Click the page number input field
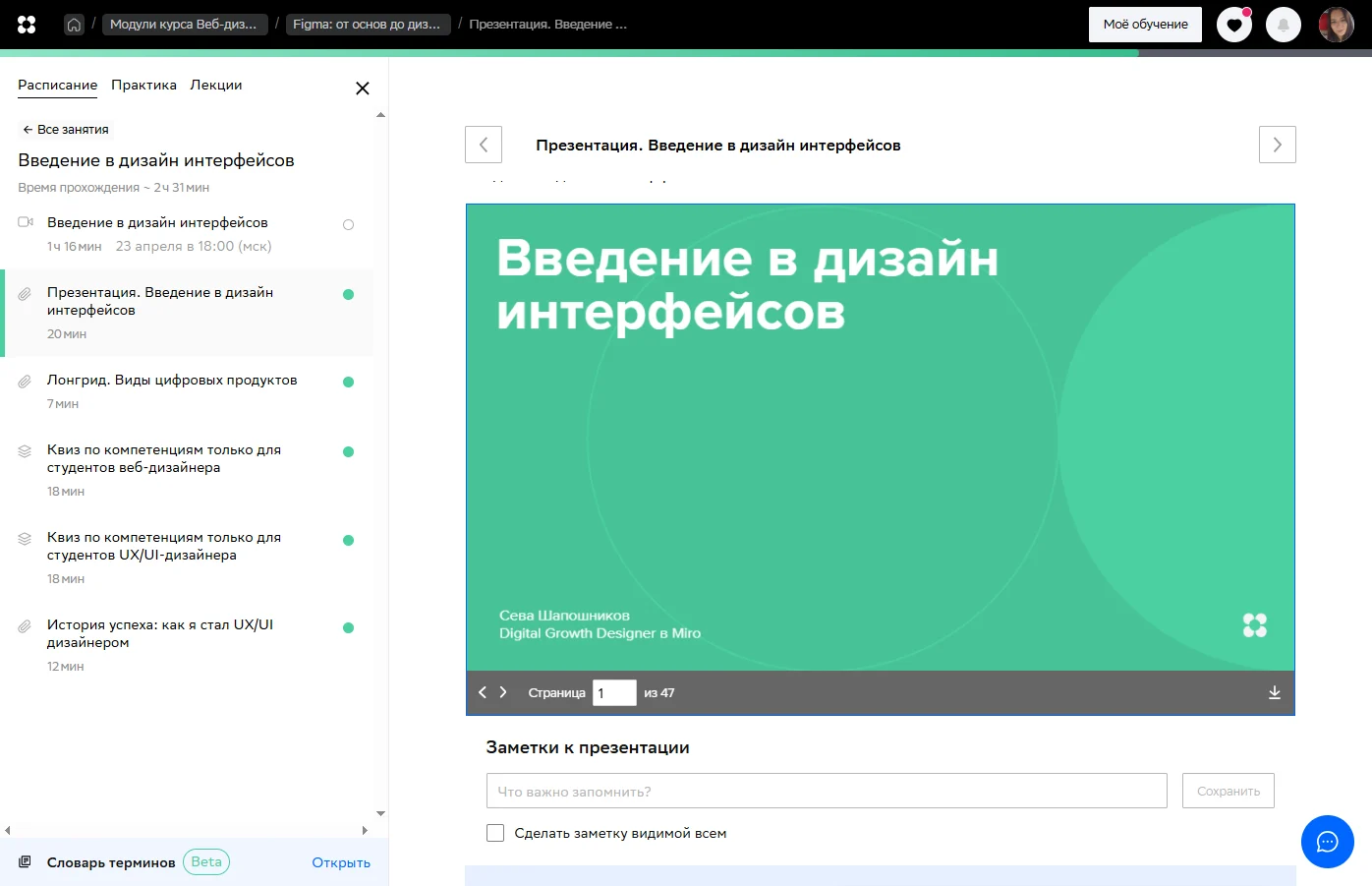1372x886 pixels. coord(614,692)
